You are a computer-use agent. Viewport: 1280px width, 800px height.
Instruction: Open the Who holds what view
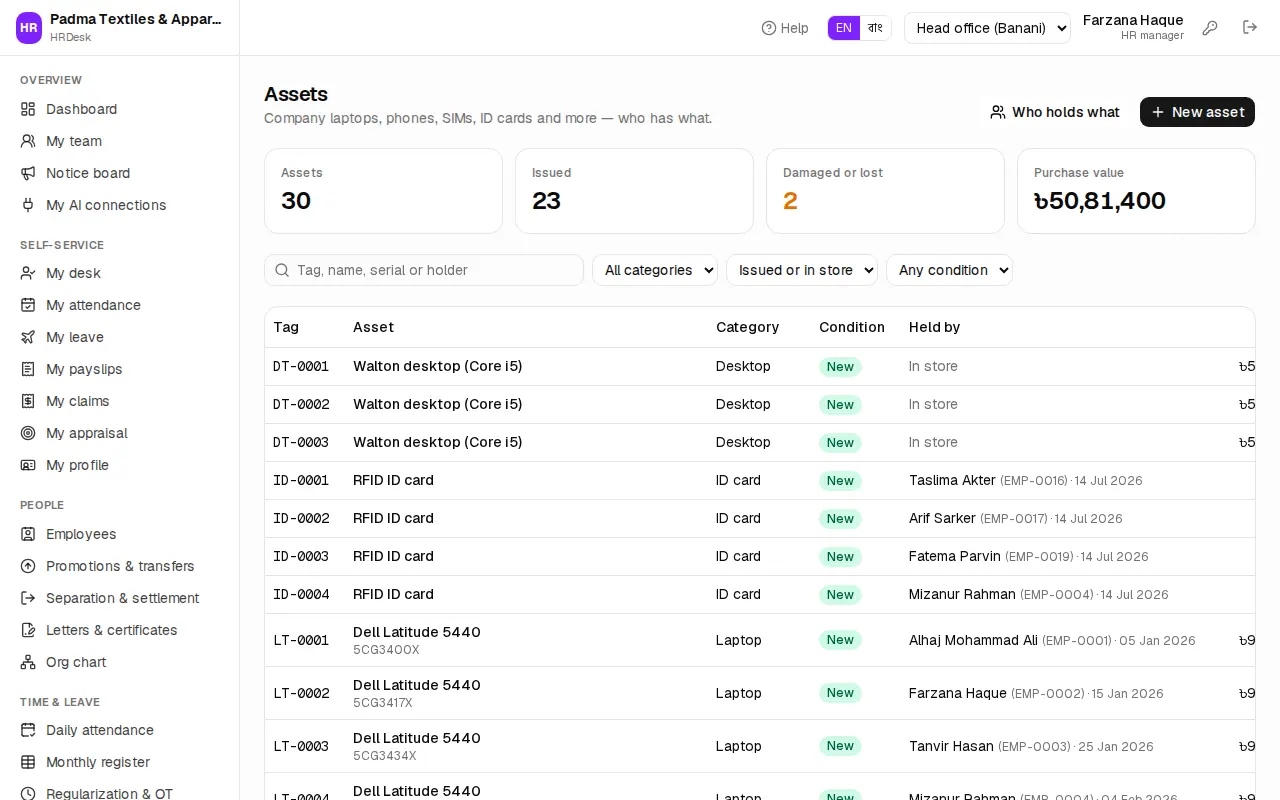tap(1055, 112)
